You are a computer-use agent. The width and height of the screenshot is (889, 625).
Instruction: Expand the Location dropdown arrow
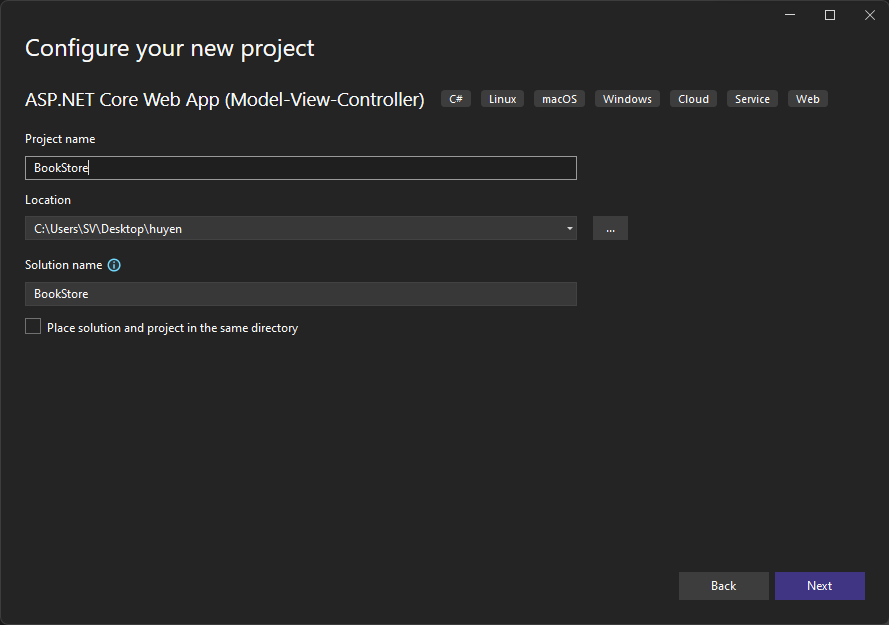click(569, 228)
